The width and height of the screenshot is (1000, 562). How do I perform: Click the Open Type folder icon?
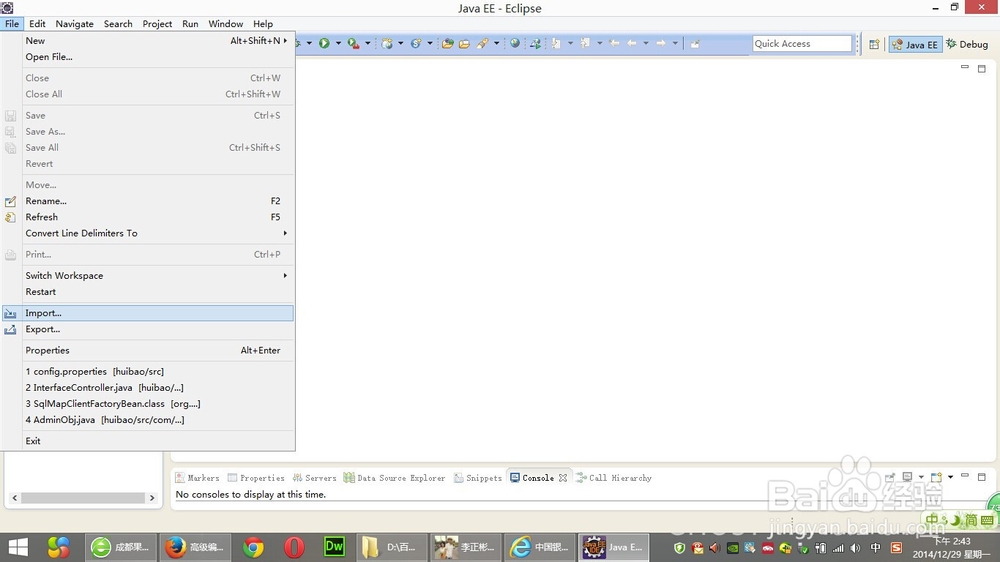(448, 43)
